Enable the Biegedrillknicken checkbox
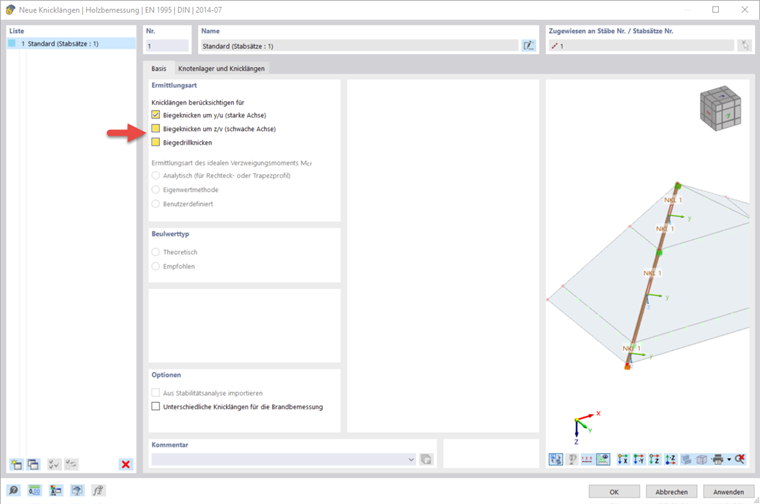The height and width of the screenshot is (504, 760). coord(156,142)
